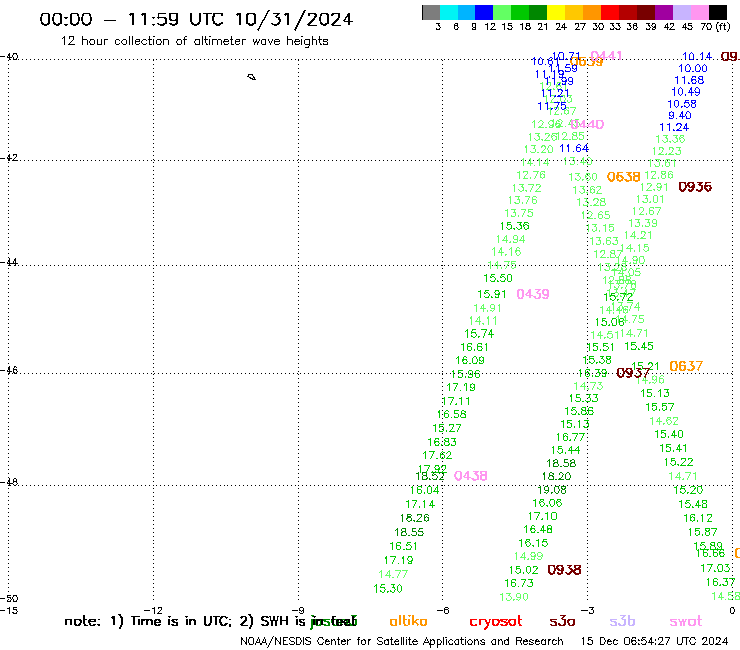740x650 pixels.
Task: Click the pink time marker 0440
Action: (x=587, y=124)
